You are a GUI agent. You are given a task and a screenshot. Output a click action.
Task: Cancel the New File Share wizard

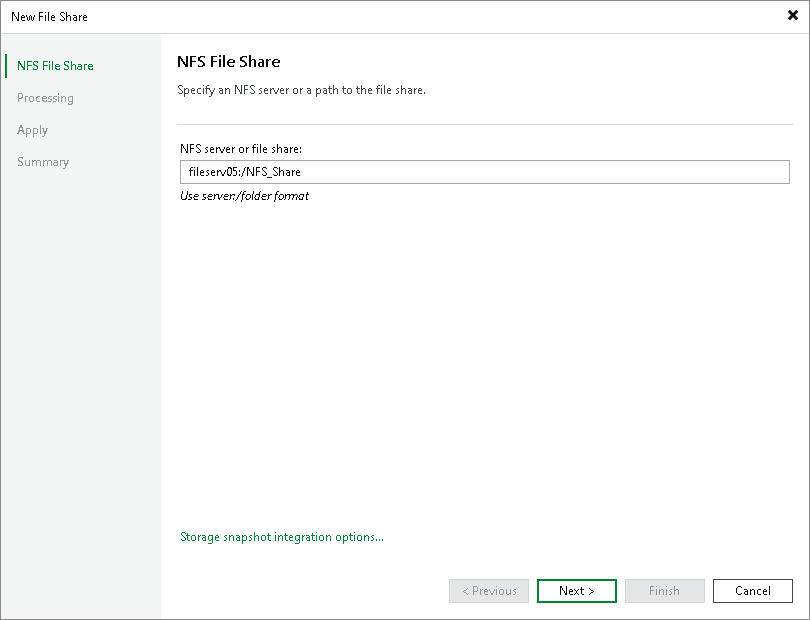click(753, 591)
